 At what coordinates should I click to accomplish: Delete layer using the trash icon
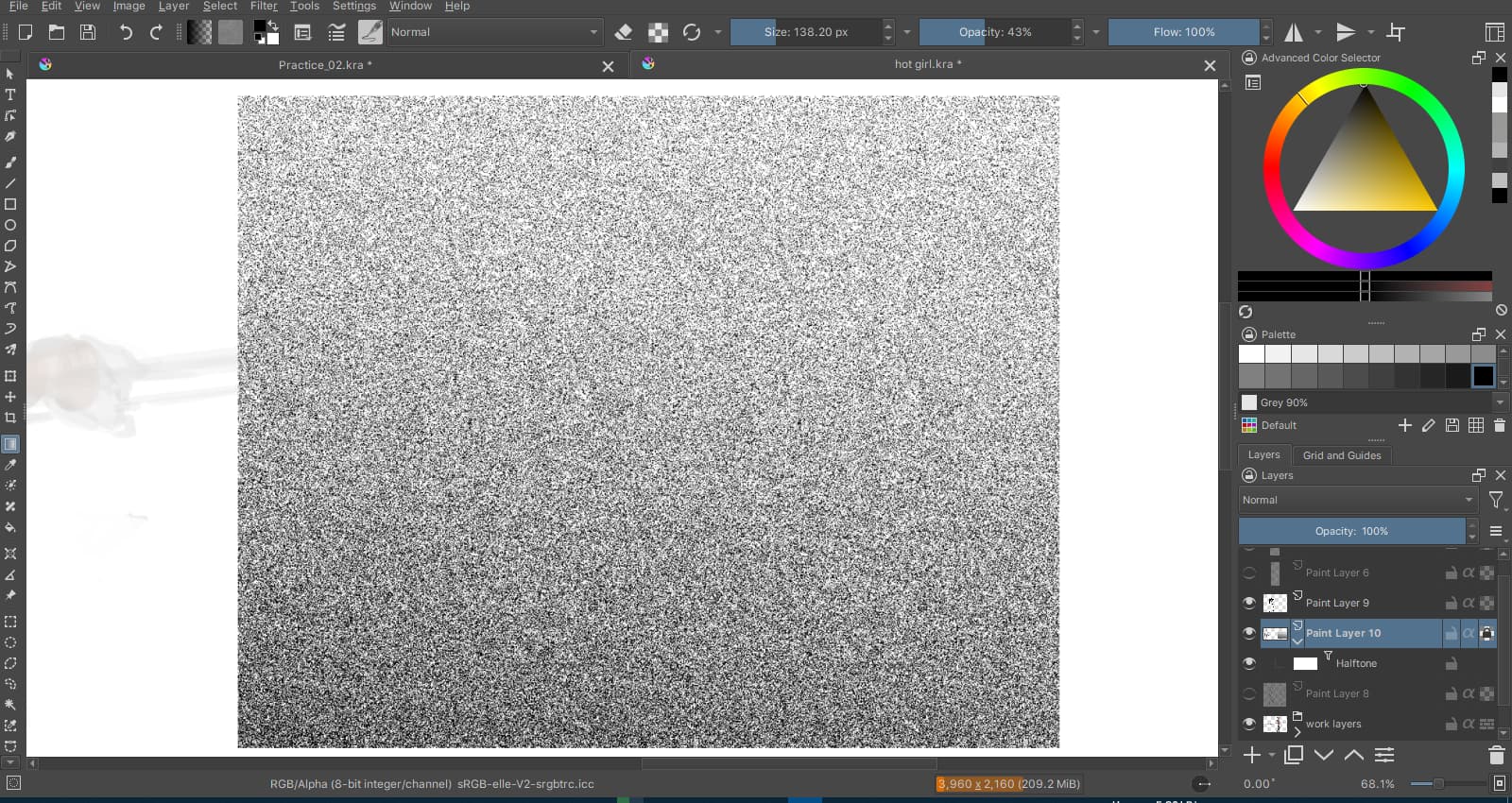click(1496, 755)
